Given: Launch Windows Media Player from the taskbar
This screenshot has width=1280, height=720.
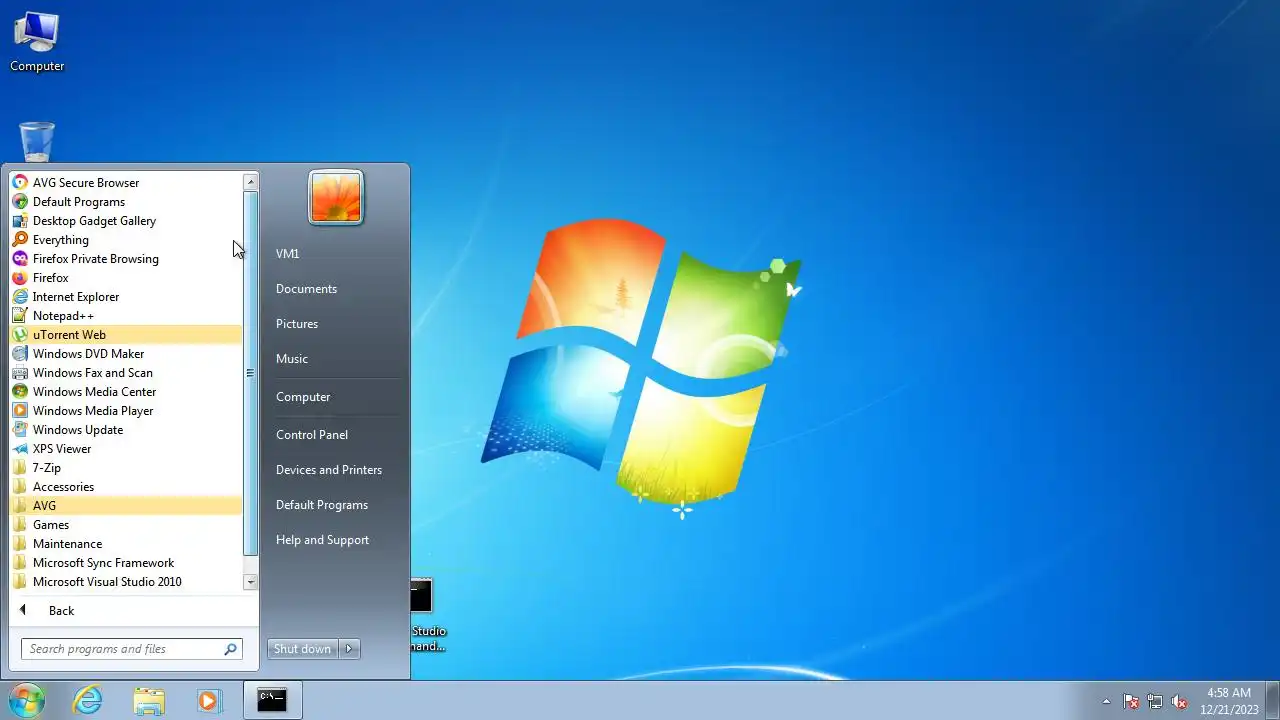Looking at the screenshot, I should point(209,700).
